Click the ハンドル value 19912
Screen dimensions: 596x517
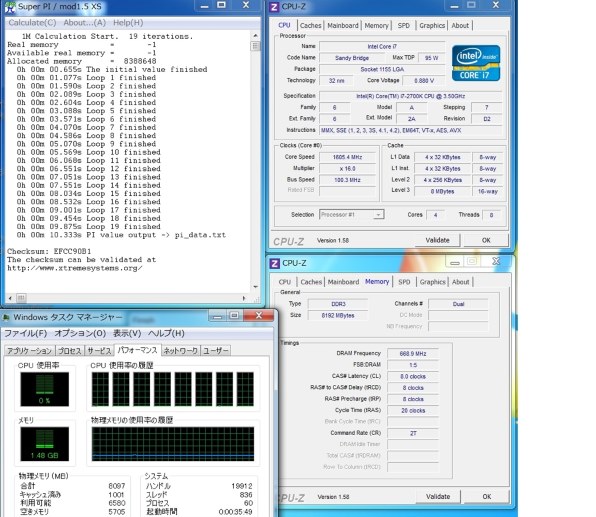pos(242,486)
